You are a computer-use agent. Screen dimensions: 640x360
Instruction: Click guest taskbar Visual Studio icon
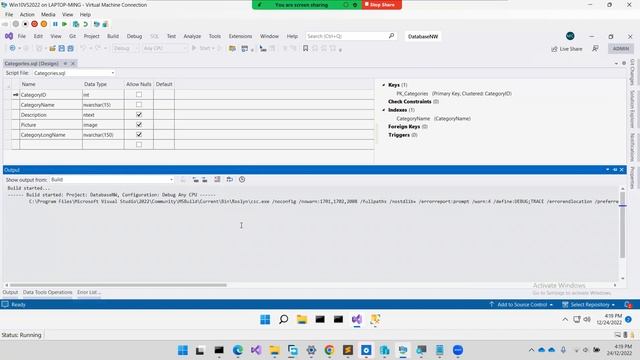click(357, 319)
